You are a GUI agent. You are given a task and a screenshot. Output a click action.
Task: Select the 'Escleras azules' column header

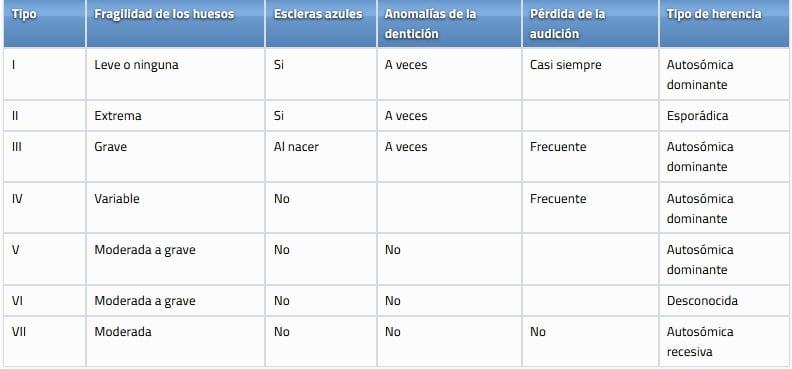(318, 14)
